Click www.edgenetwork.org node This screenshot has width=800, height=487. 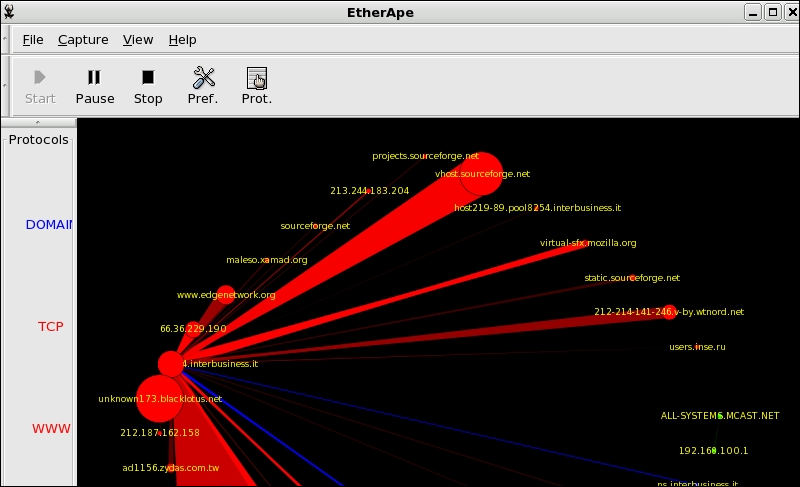point(226,295)
